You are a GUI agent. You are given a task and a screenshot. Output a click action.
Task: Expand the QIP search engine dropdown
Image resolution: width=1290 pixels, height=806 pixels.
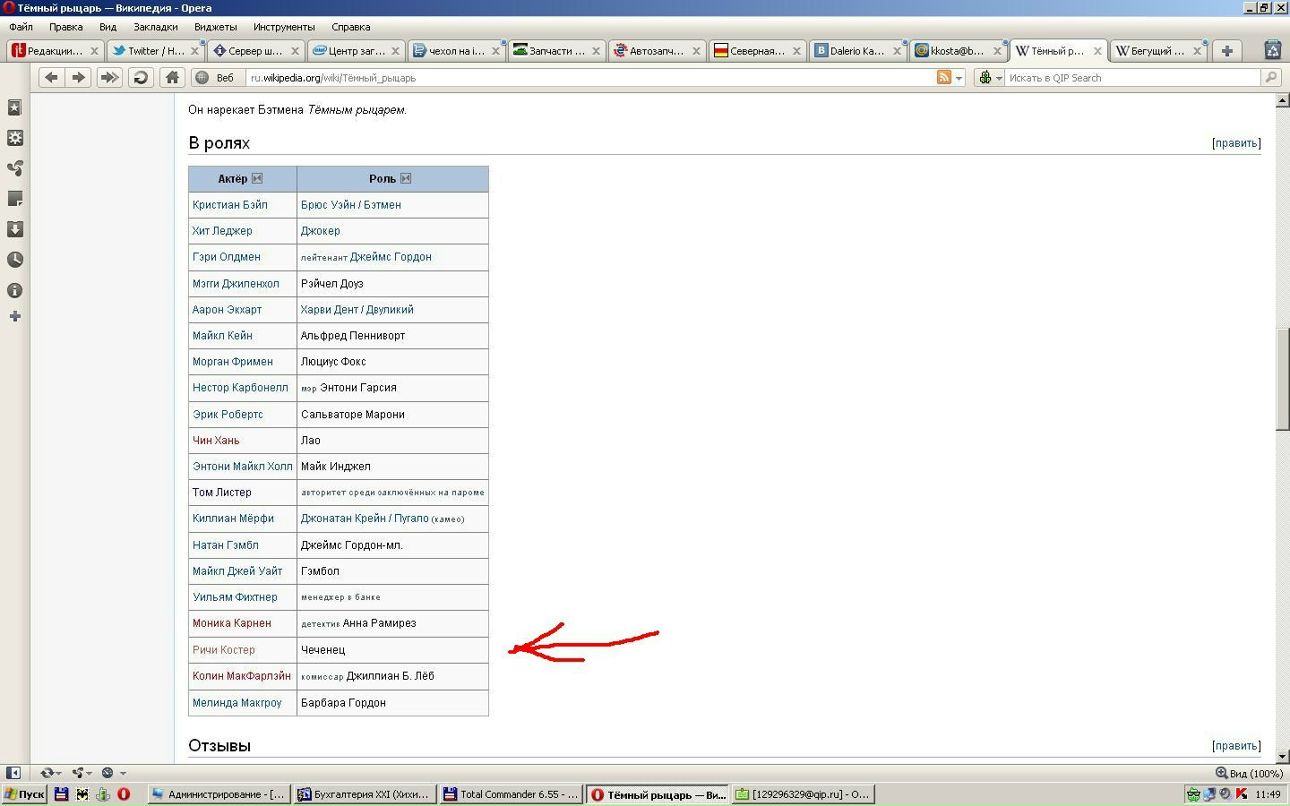(x=990, y=77)
